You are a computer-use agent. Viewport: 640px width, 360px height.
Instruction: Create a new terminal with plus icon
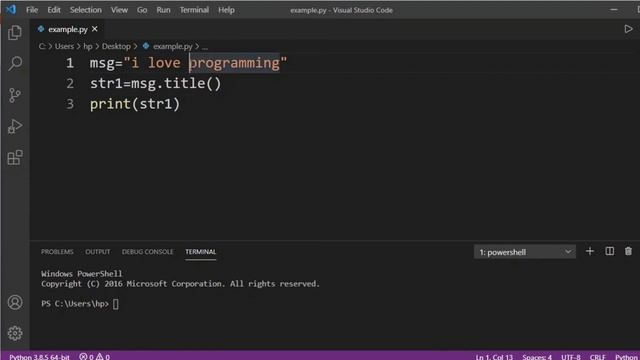(x=589, y=251)
